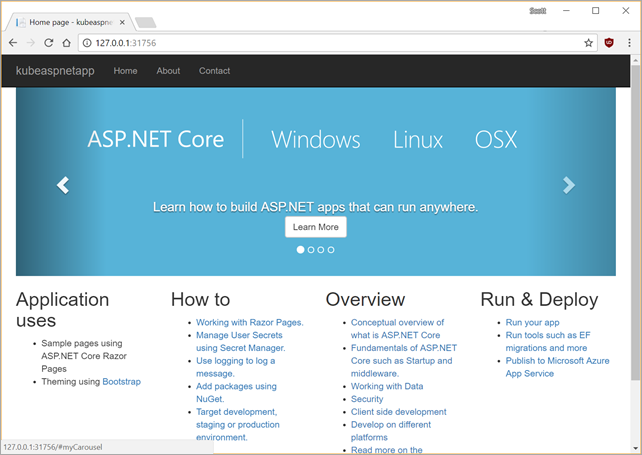The width and height of the screenshot is (642, 455).
Task: Click the How to heading
Action: tap(201, 299)
